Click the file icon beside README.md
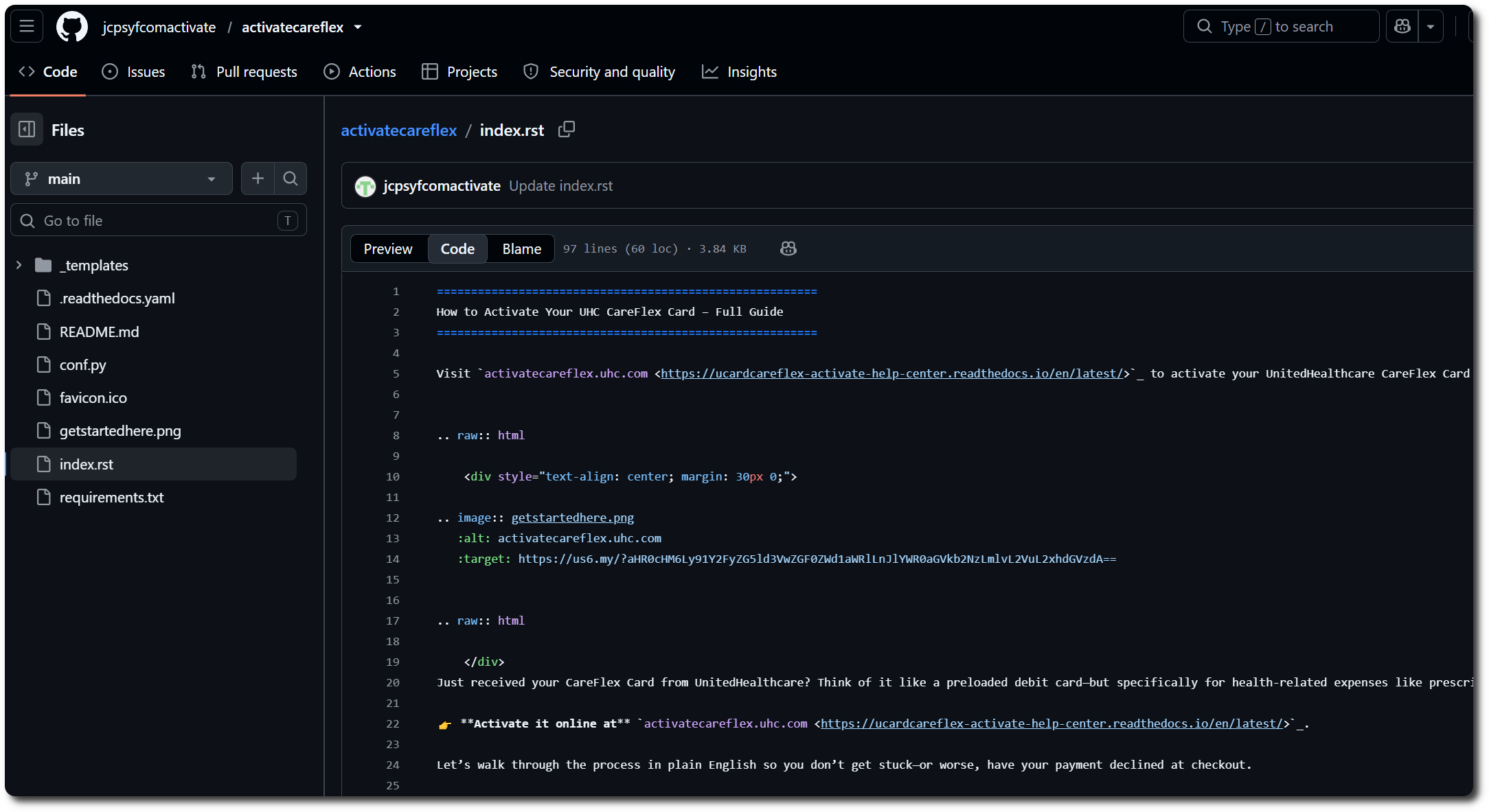 click(x=44, y=332)
